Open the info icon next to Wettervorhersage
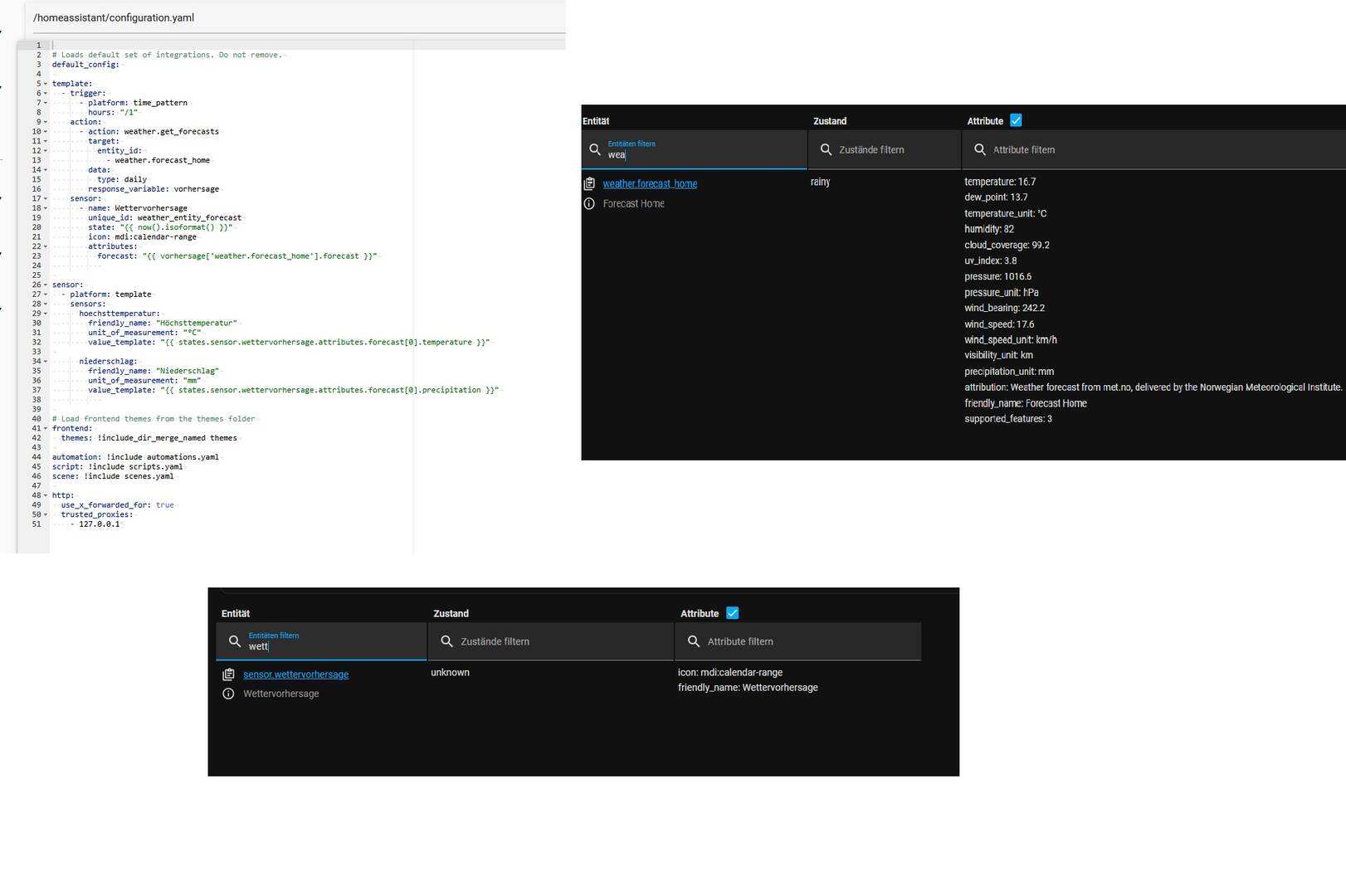 (228, 694)
